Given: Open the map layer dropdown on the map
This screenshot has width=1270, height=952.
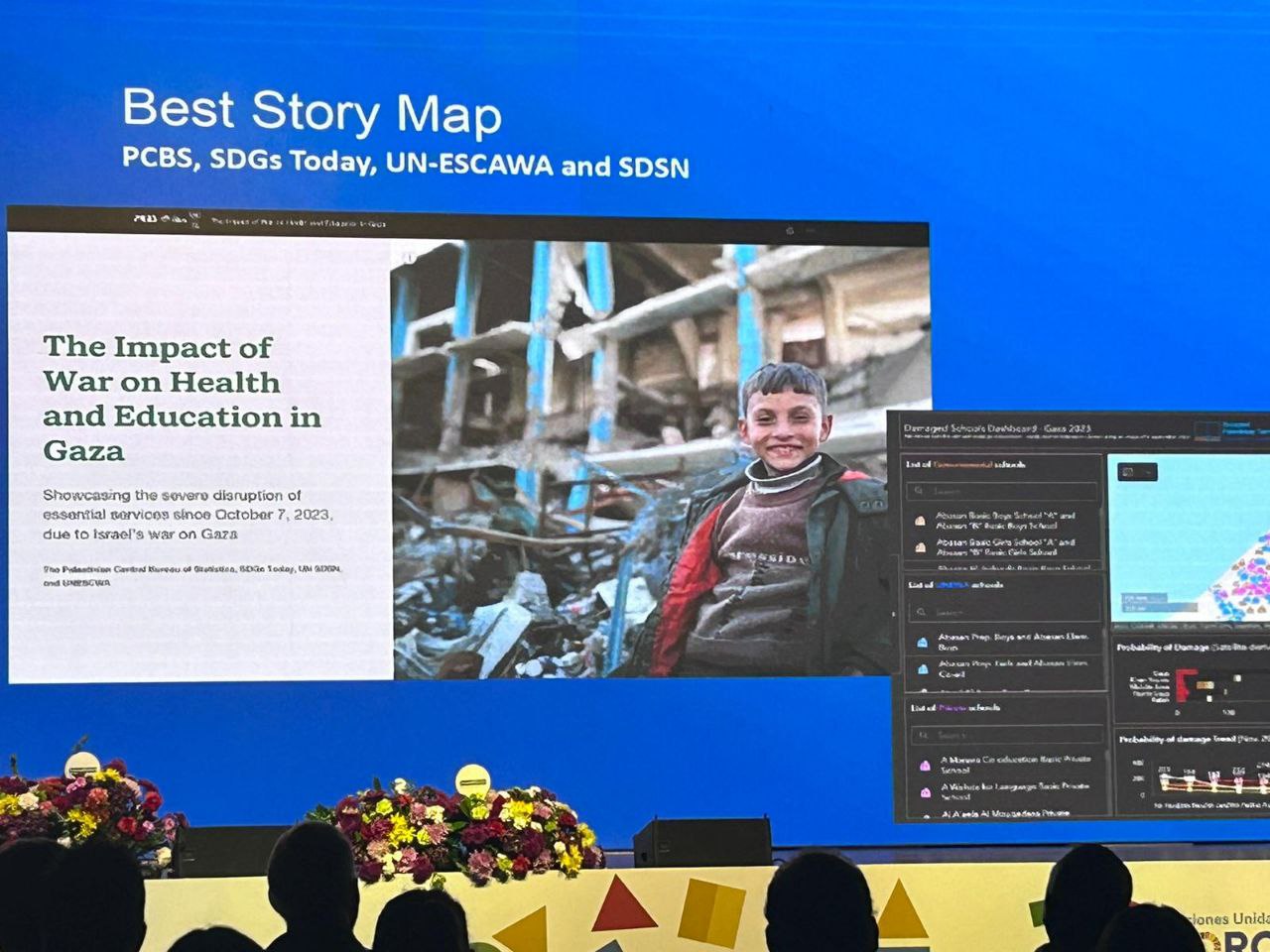Looking at the screenshot, I should pyautogui.click(x=1137, y=472).
